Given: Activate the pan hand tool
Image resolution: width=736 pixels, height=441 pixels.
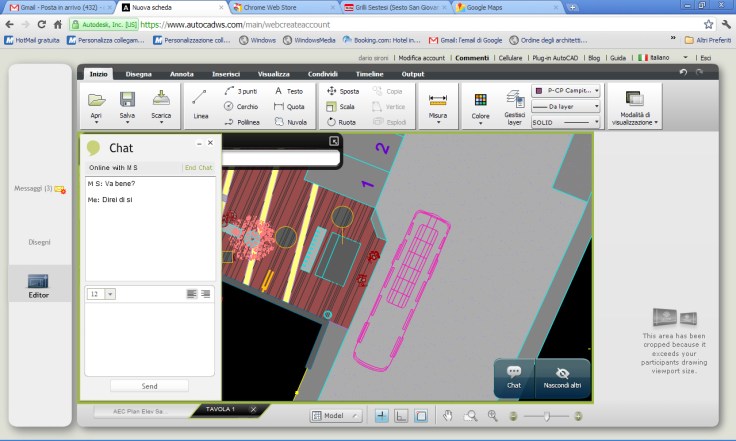Looking at the screenshot, I should (x=448, y=415).
